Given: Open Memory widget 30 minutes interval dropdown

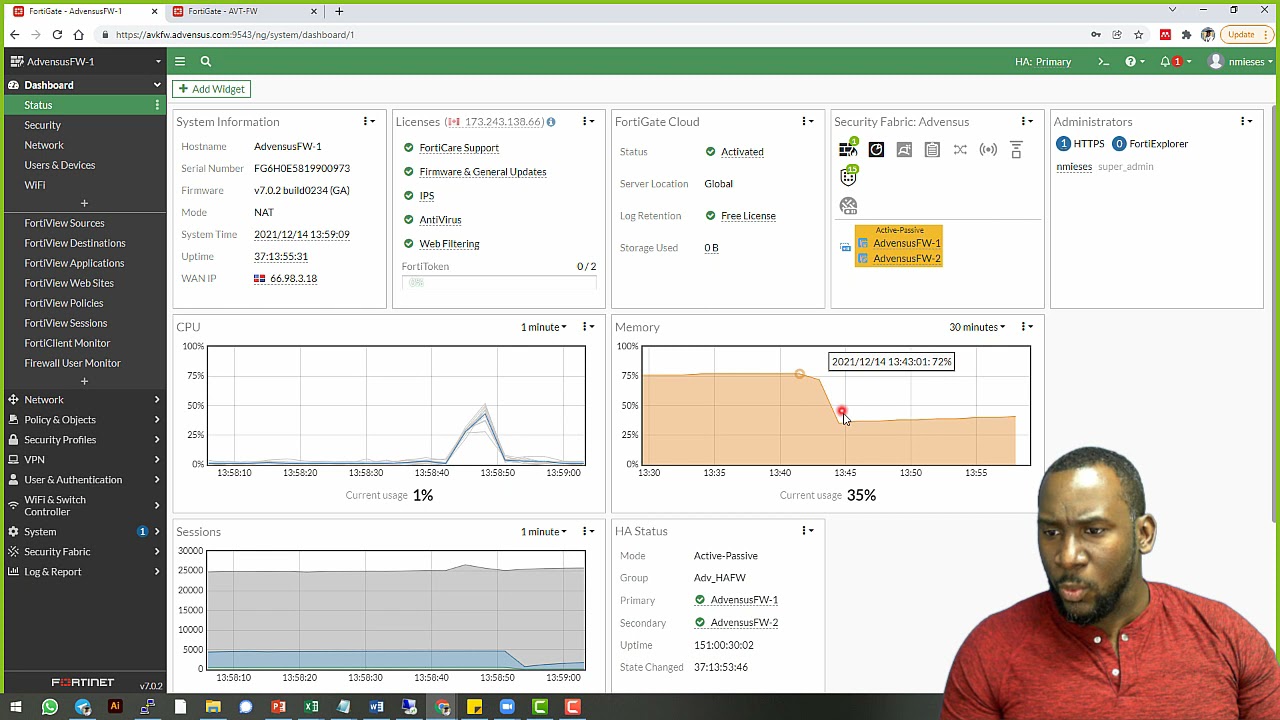Looking at the screenshot, I should pyautogui.click(x=977, y=327).
